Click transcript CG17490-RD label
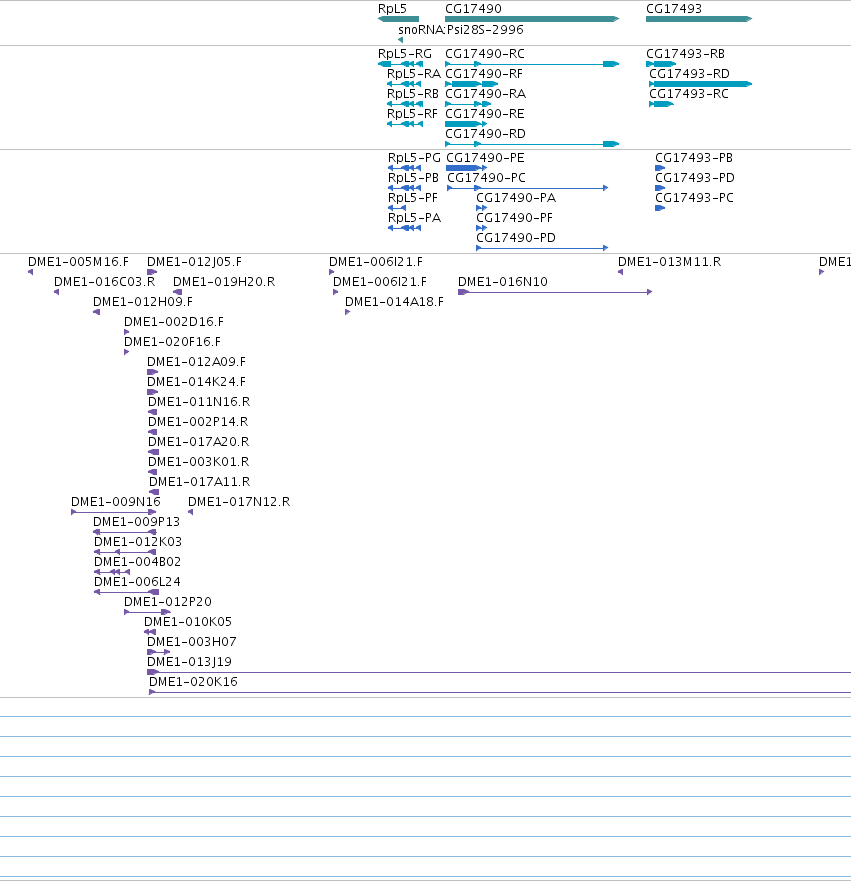The height and width of the screenshot is (881, 851). click(485, 134)
